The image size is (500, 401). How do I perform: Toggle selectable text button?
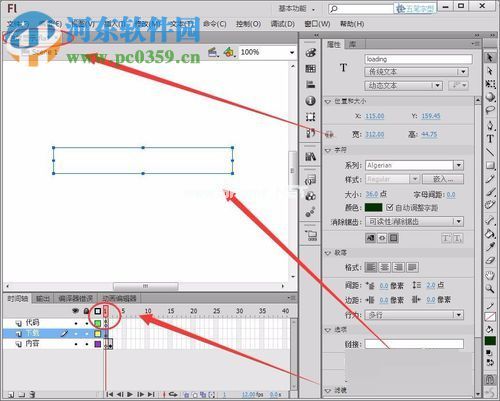[x=370, y=238]
